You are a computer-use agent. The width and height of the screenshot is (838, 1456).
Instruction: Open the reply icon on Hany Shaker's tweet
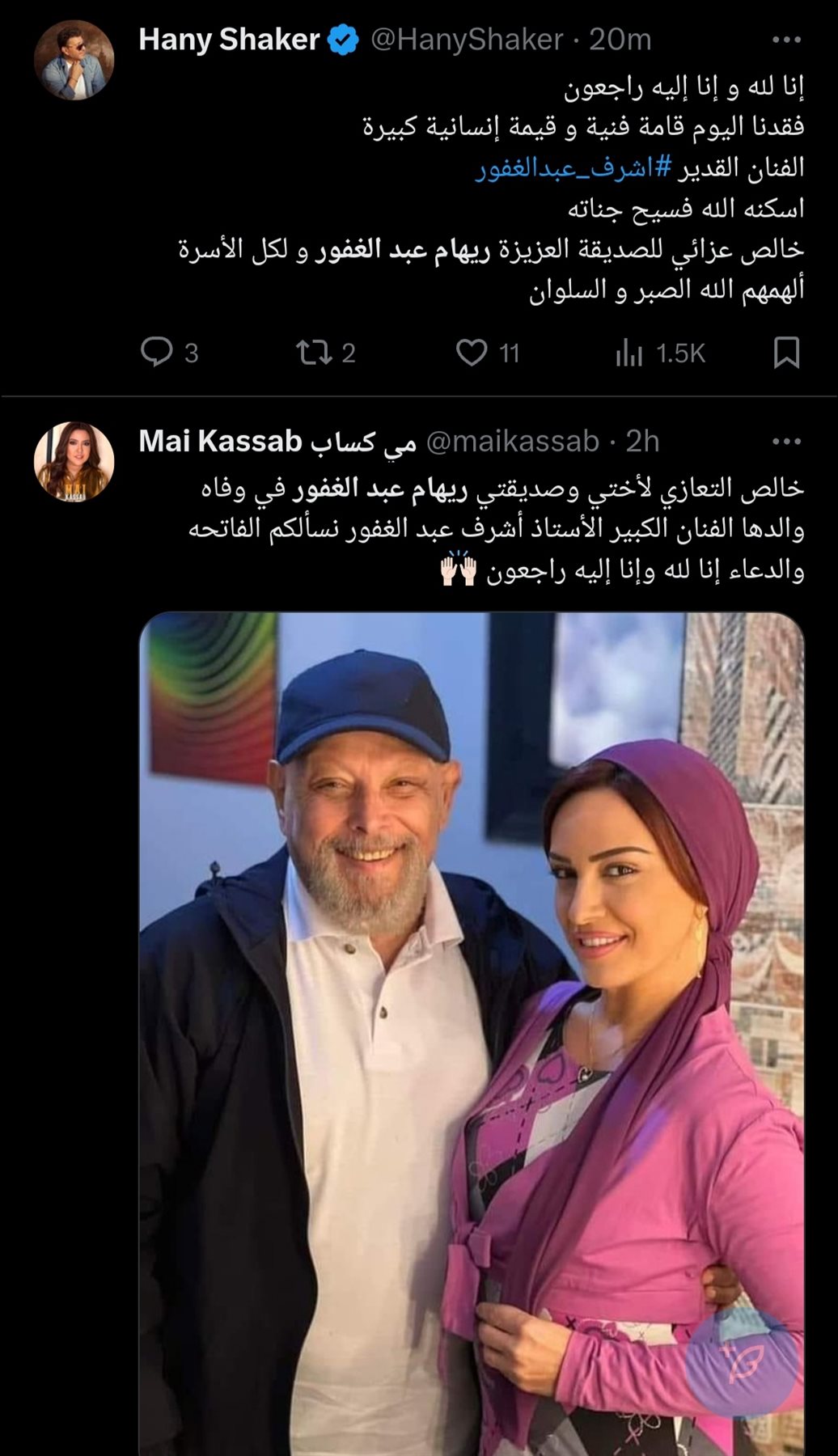[x=157, y=353]
